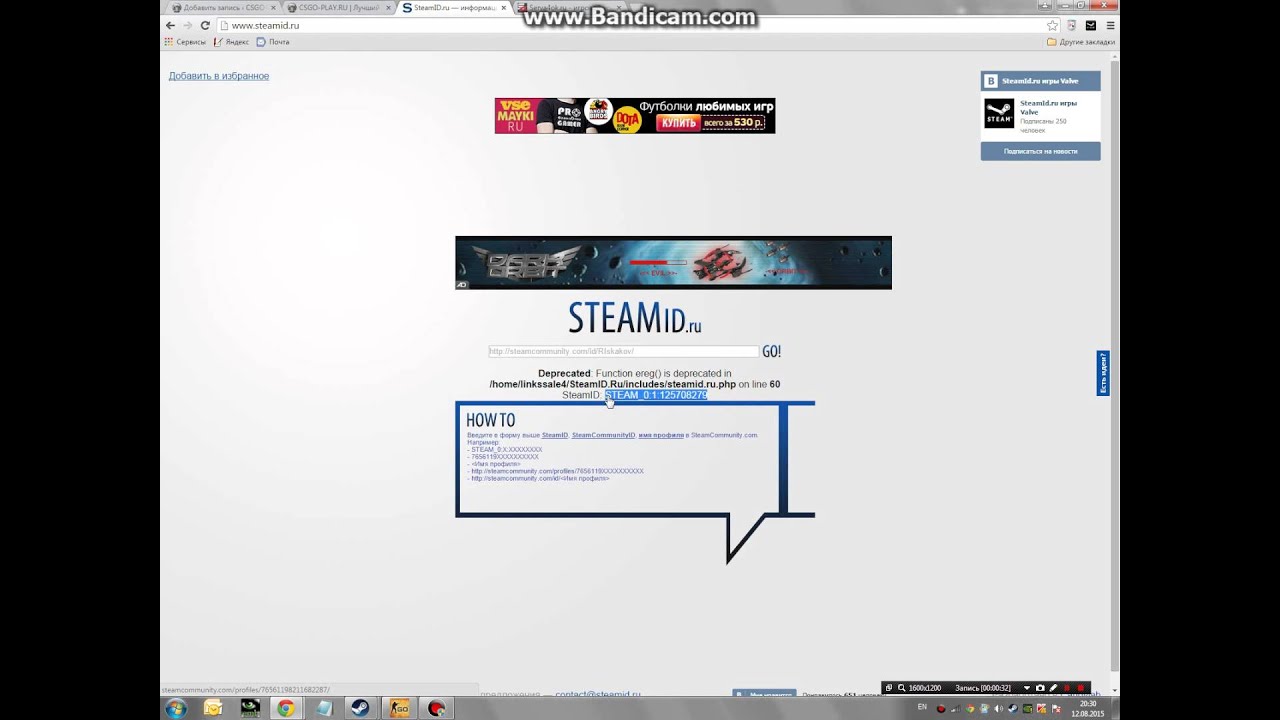This screenshot has width=1280, height=720.
Task: Click the 'STEAM_0:X:XXXXXXXX' example line
Action: point(505,450)
